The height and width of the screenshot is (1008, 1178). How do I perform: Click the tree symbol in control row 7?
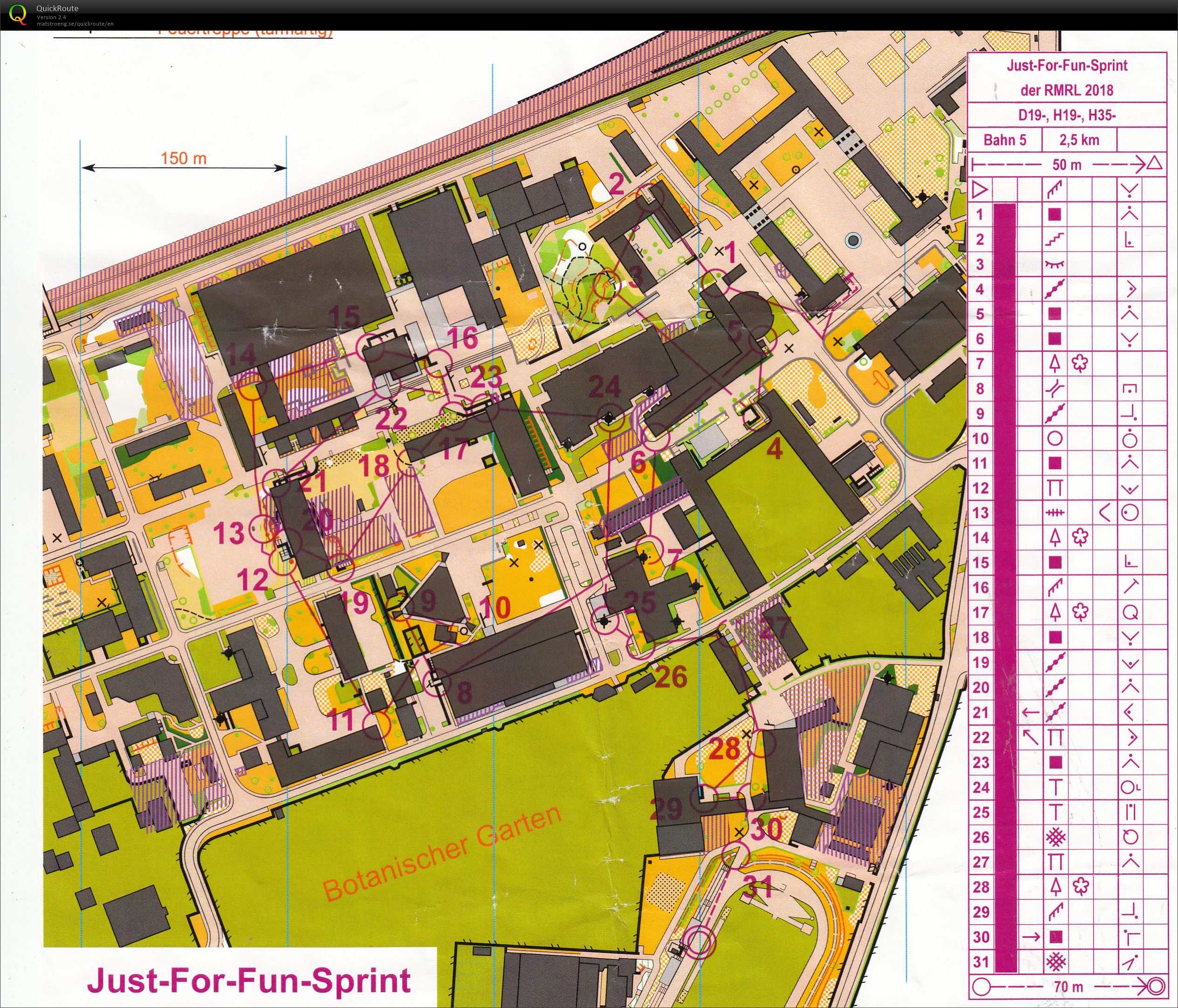[1055, 364]
